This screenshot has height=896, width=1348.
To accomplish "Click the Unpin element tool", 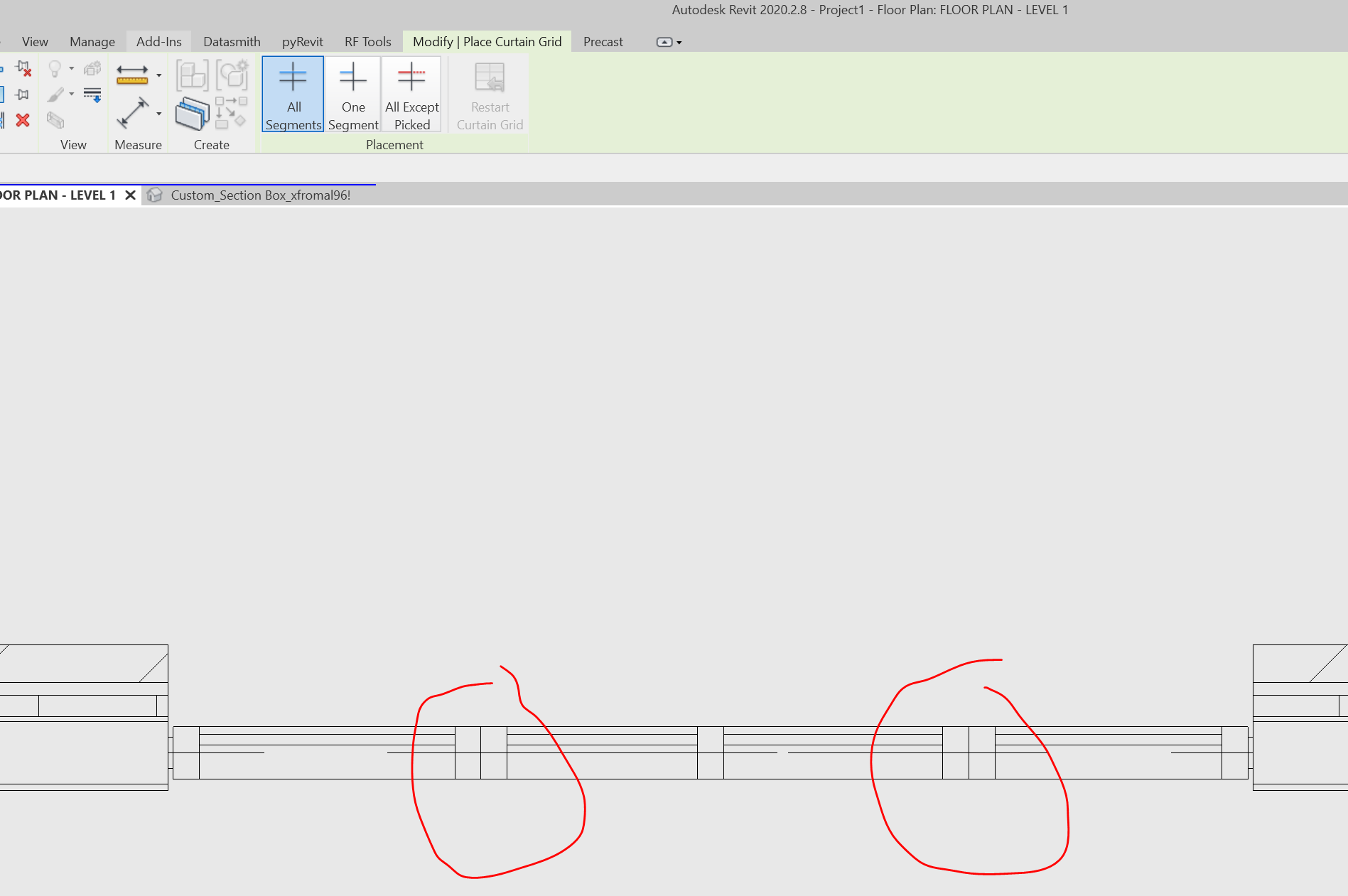I will point(23,69).
